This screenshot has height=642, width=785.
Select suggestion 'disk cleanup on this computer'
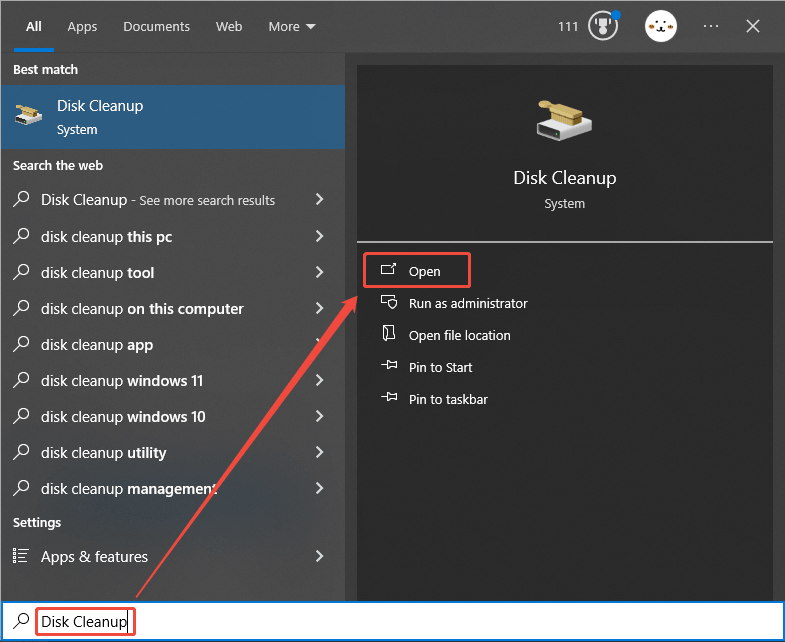pos(173,308)
